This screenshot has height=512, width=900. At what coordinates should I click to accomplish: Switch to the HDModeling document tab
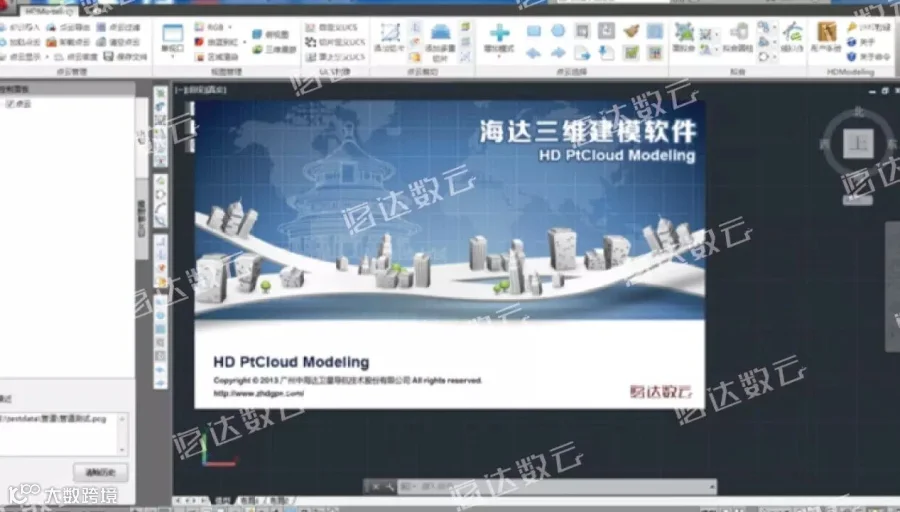[50, 11]
